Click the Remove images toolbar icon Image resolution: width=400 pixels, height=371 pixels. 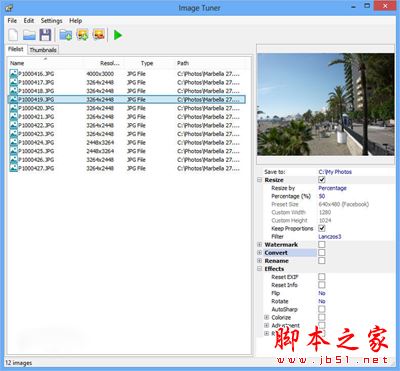pyautogui.click(x=99, y=35)
